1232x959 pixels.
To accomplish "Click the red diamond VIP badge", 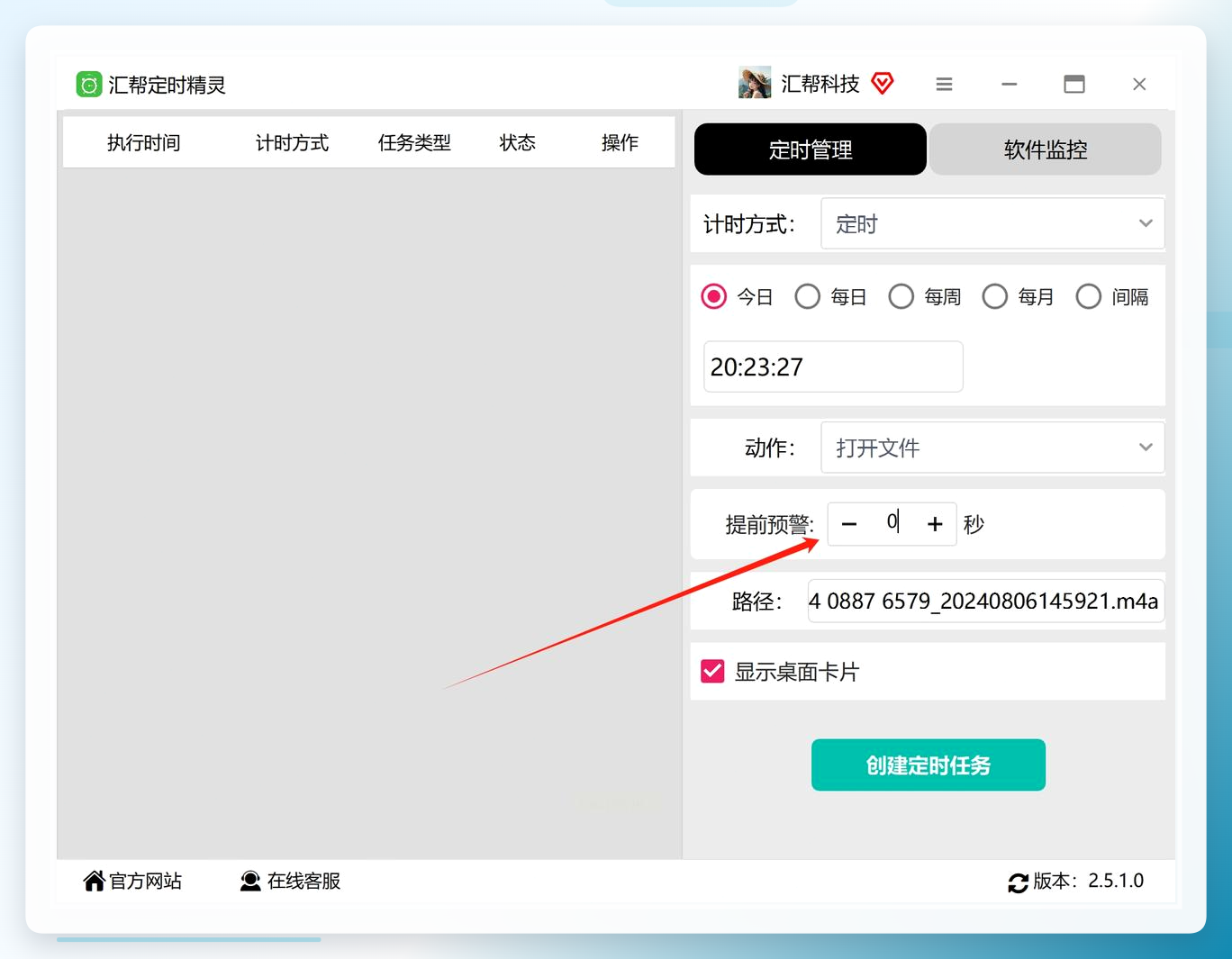I will click(x=883, y=84).
